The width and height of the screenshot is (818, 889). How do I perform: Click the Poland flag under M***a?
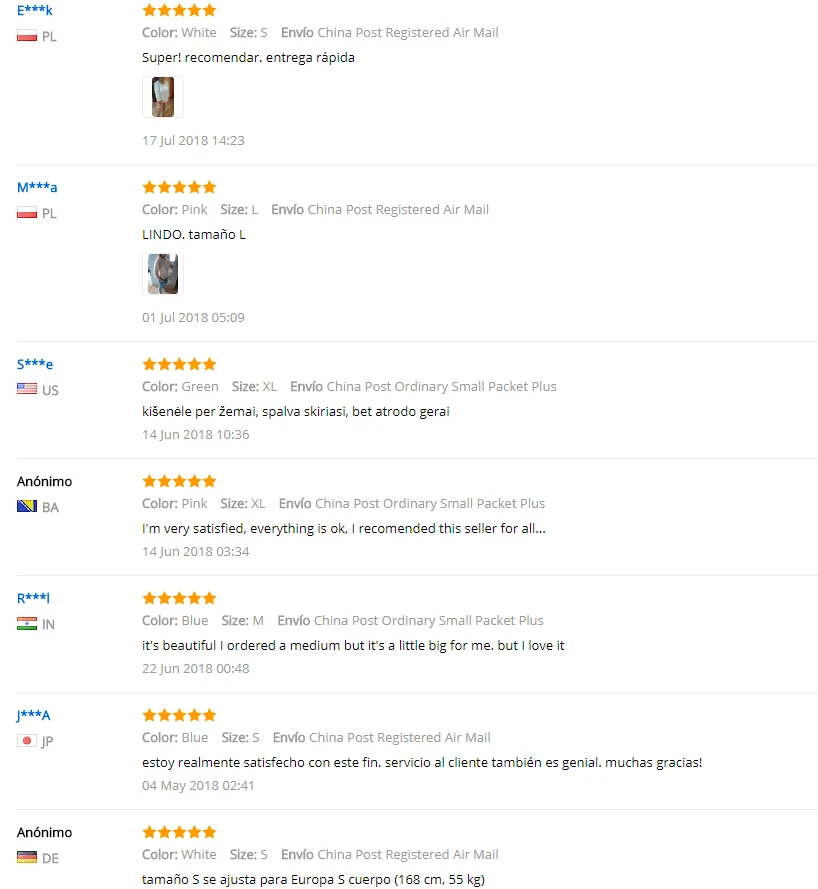click(x=27, y=213)
